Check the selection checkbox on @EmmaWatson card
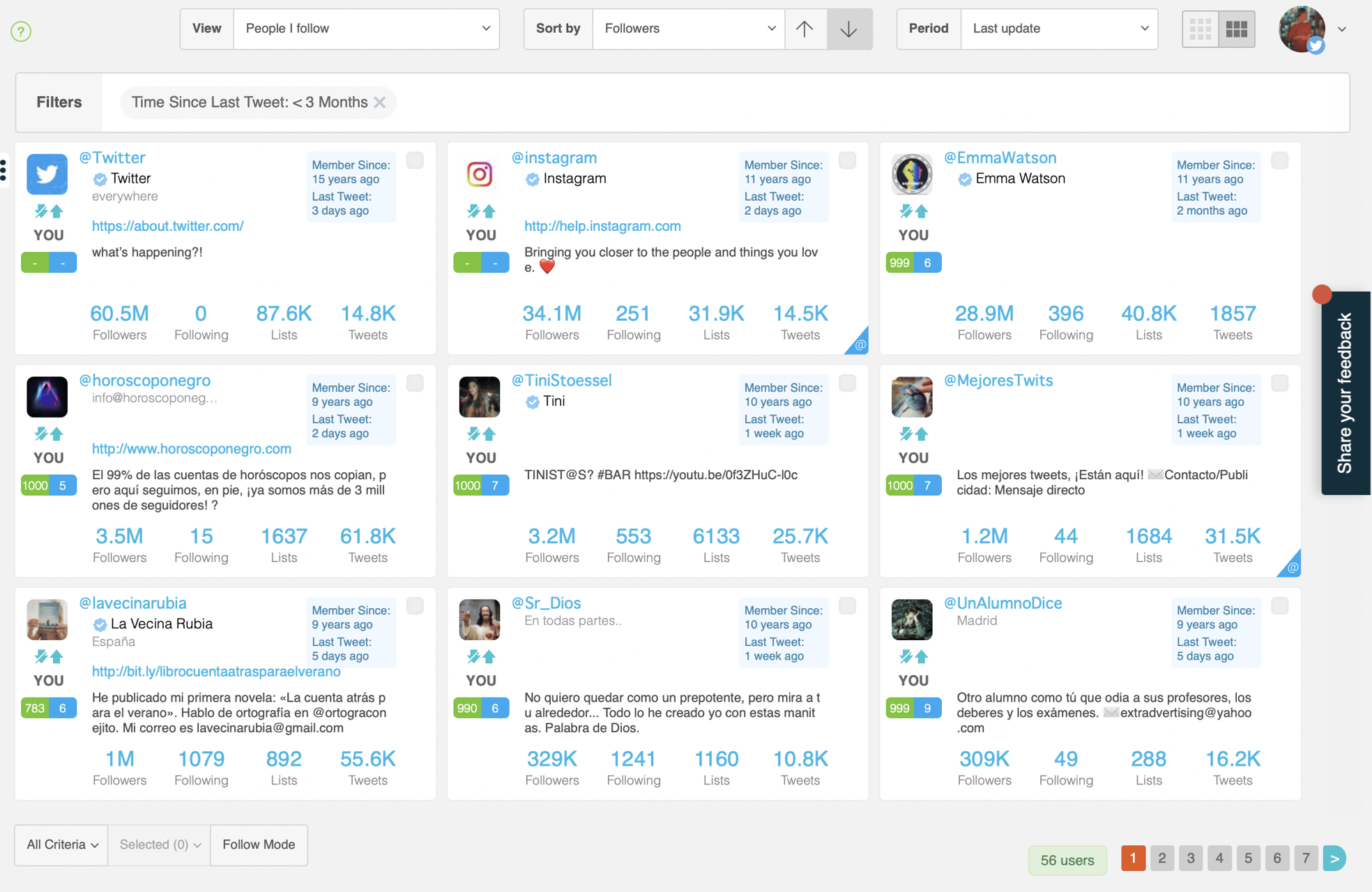The width and height of the screenshot is (1372, 892). coord(1279,160)
